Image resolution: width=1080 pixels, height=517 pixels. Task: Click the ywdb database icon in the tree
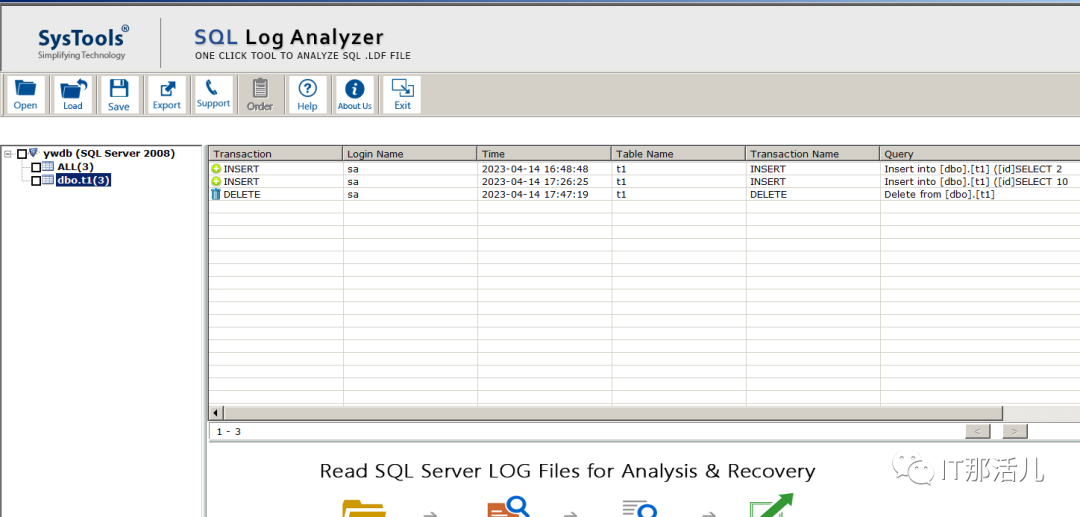(34, 154)
